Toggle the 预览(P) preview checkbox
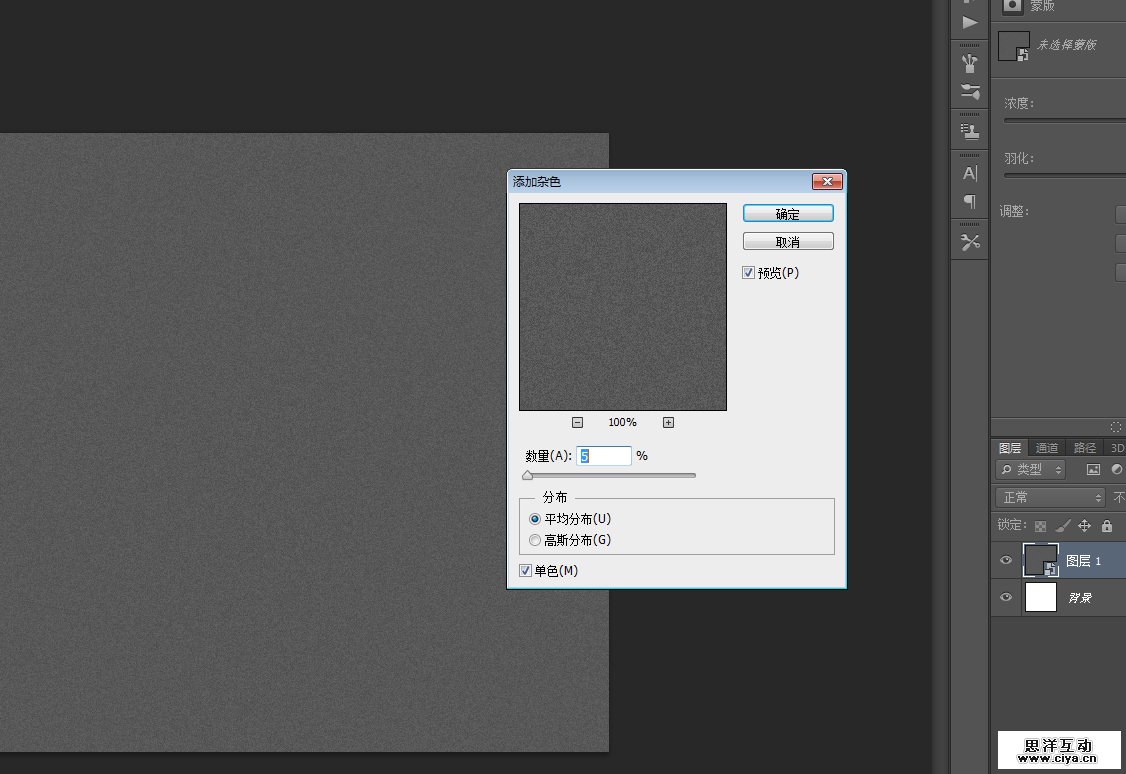 point(749,273)
